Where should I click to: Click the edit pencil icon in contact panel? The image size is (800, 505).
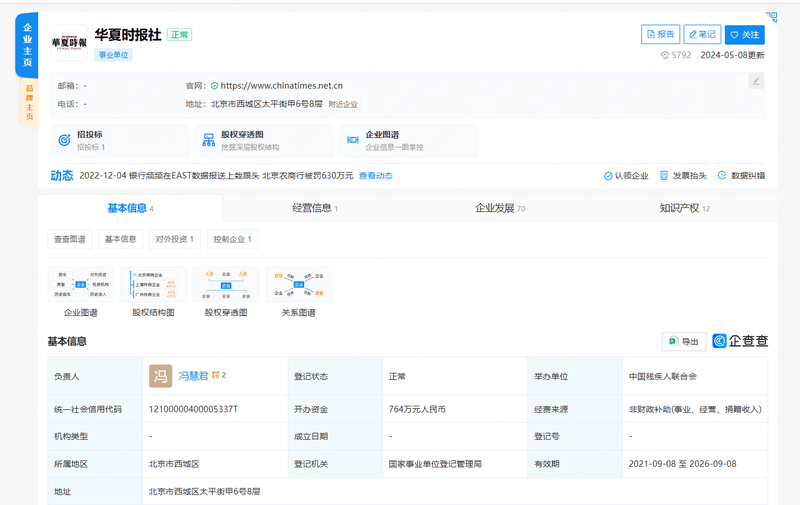pyautogui.click(x=756, y=81)
